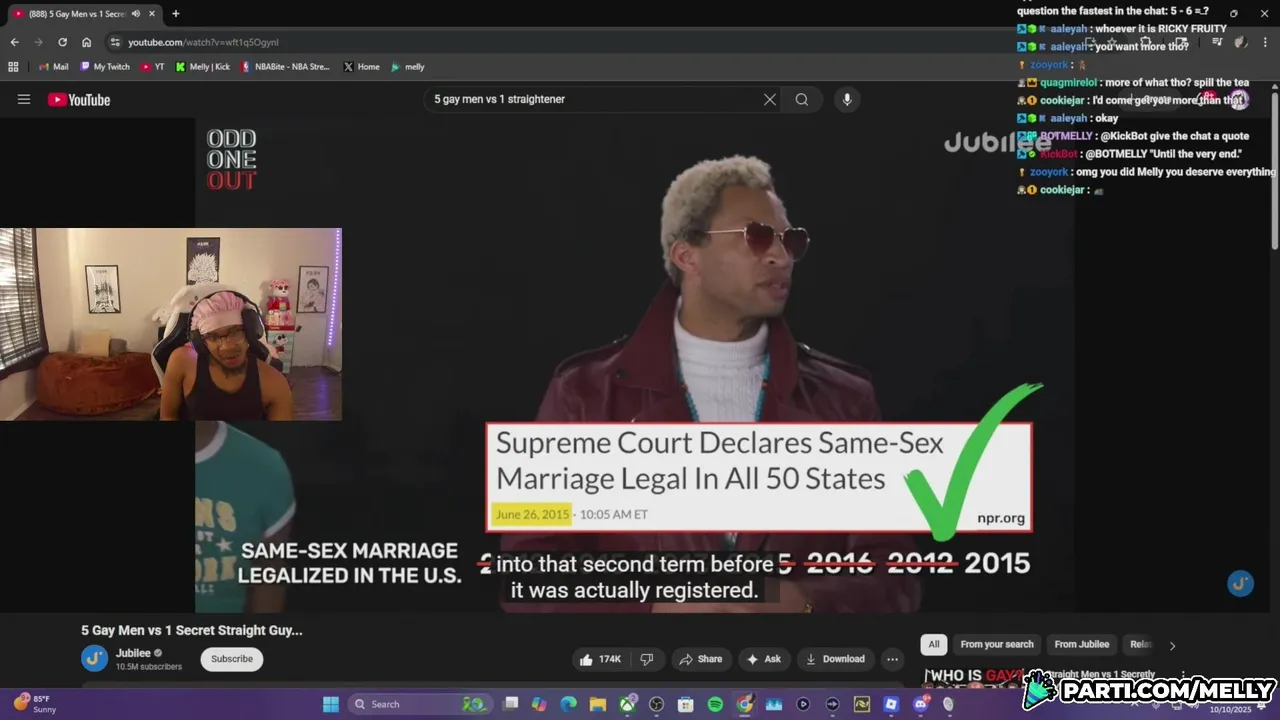Open the melly bookmark

point(408,67)
